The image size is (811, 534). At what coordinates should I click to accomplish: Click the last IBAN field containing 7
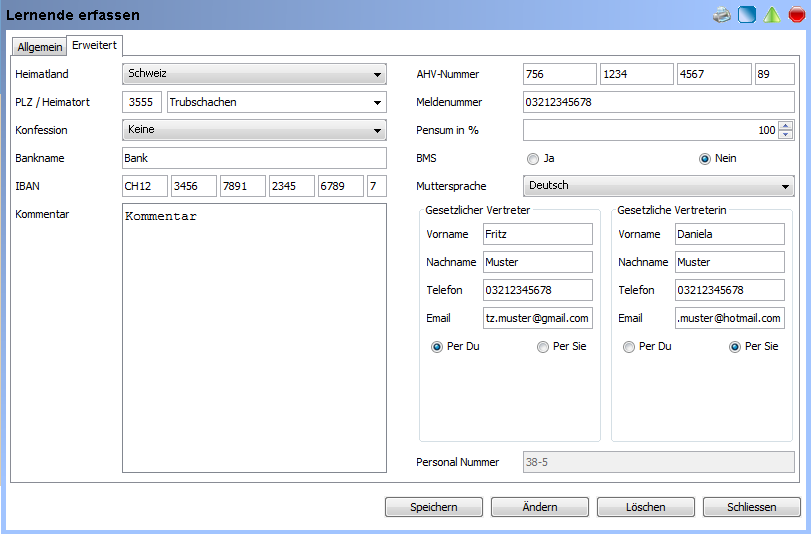pyautogui.click(x=377, y=186)
